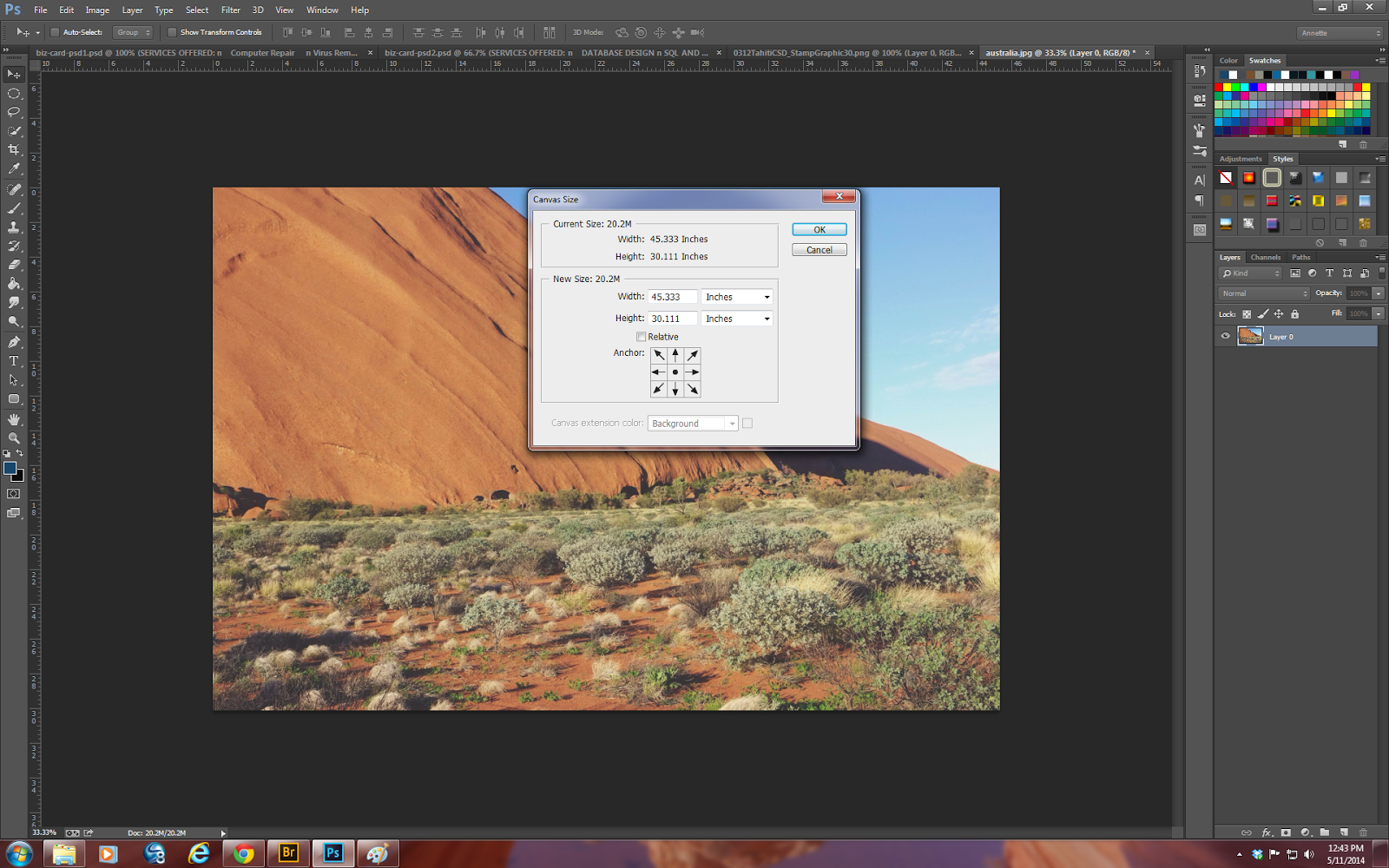Click the foreground color swatch
The image size is (1389, 868).
(10, 469)
